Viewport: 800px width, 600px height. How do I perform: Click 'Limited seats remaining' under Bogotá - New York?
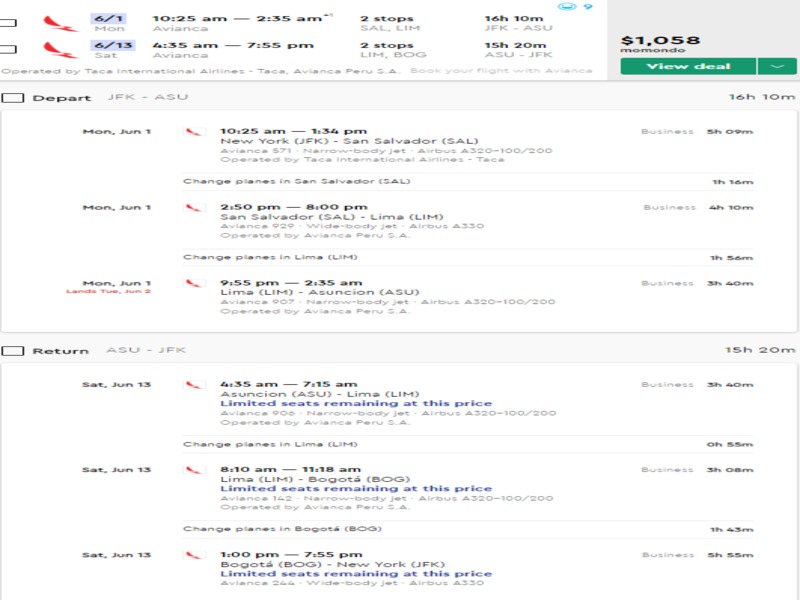(356, 574)
